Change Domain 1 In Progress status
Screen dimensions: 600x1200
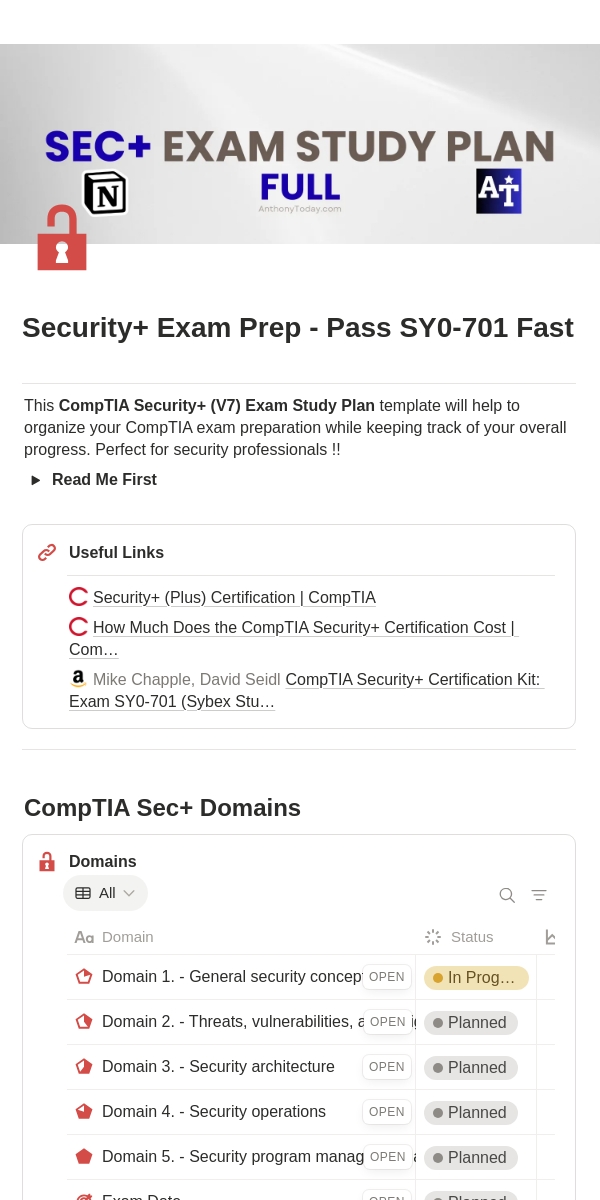[476, 978]
